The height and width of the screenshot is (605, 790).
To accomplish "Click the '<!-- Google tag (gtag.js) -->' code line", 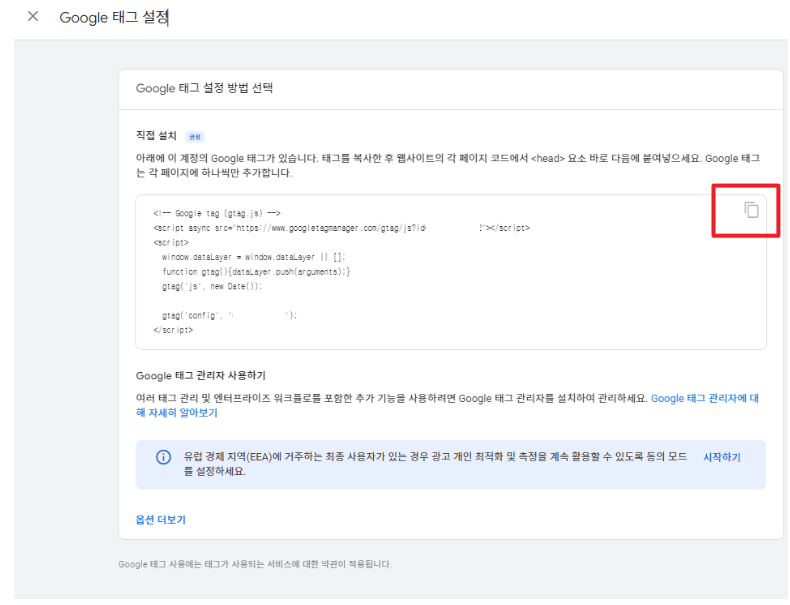I will (217, 213).
